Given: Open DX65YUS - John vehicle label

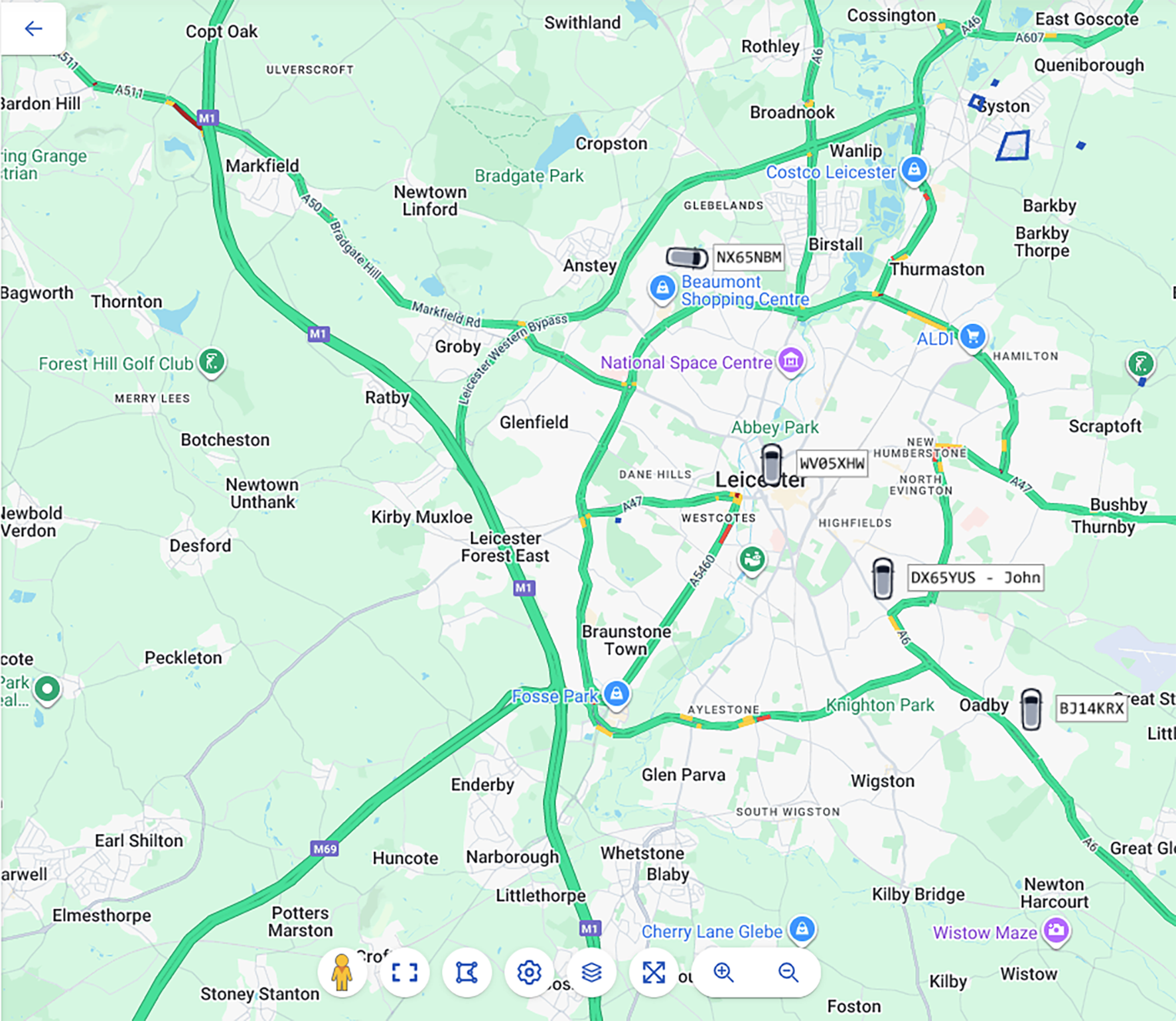Looking at the screenshot, I should tap(975, 577).
